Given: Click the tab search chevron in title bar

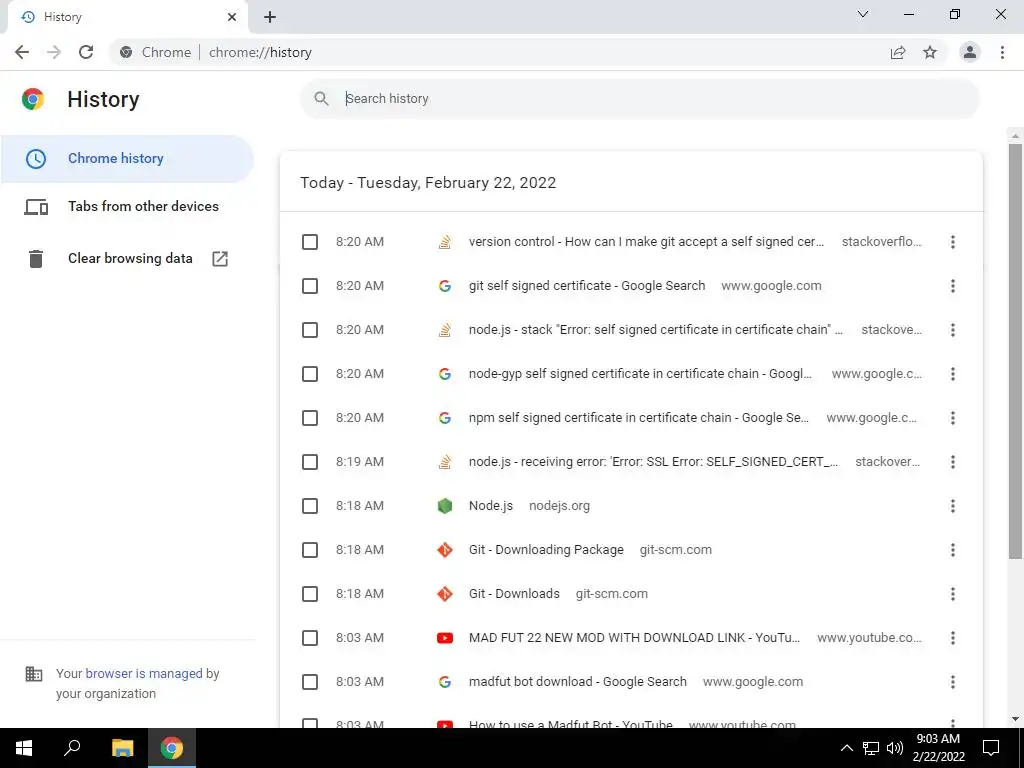Looking at the screenshot, I should tap(863, 14).
